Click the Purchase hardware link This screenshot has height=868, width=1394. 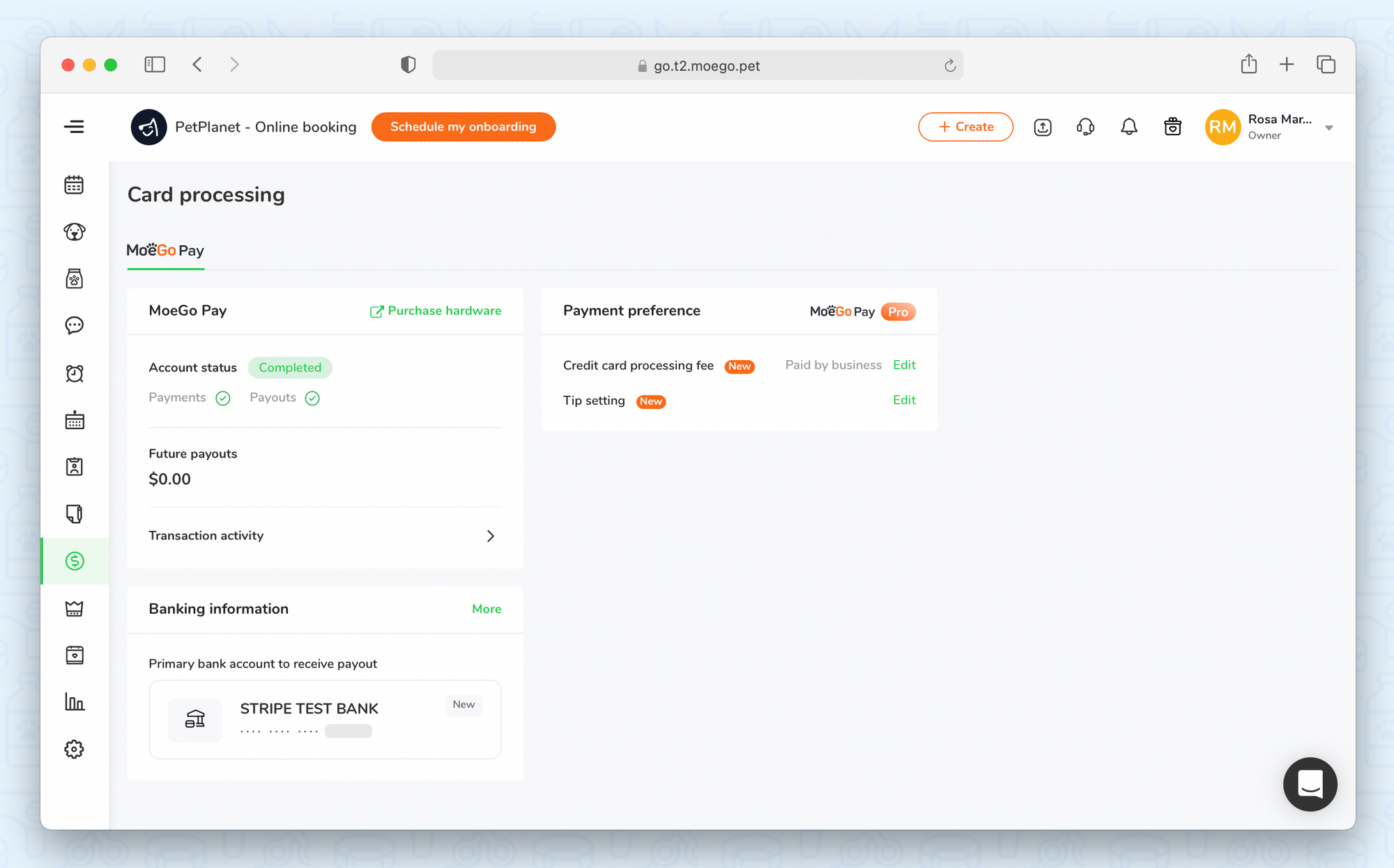tap(436, 311)
